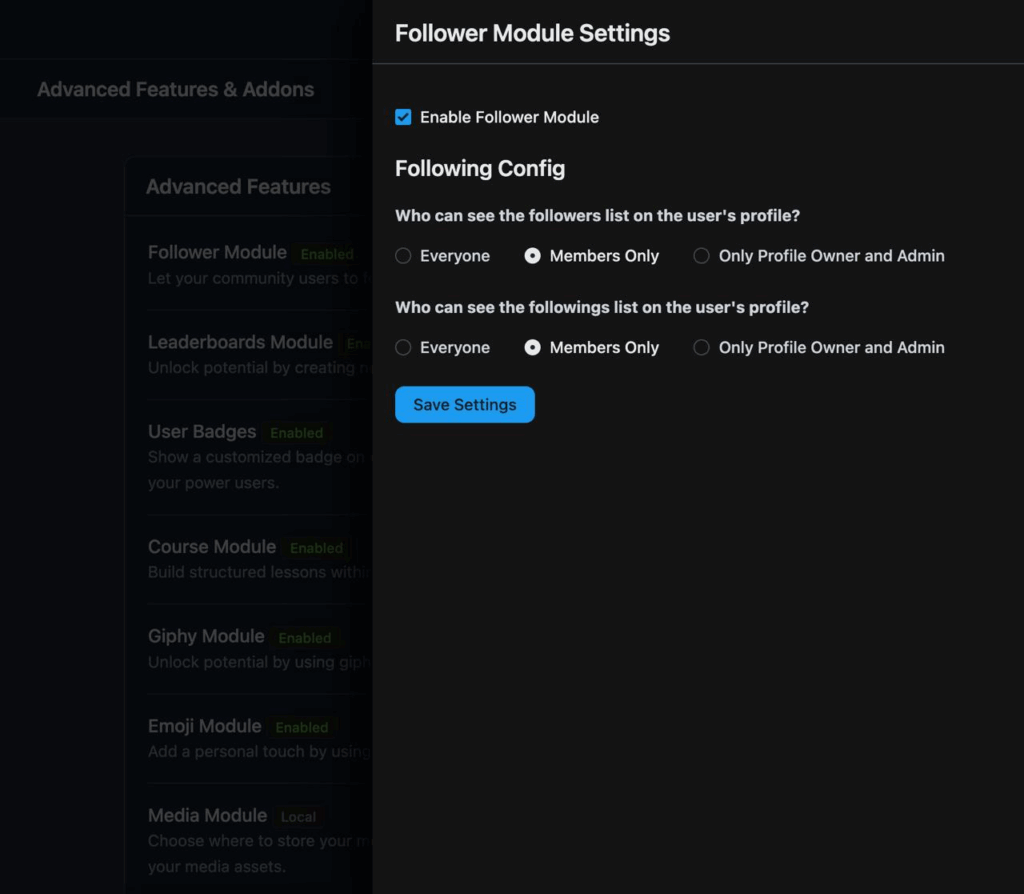Image resolution: width=1024 pixels, height=894 pixels.
Task: Select Everyone for followers list visibility
Action: (403, 256)
